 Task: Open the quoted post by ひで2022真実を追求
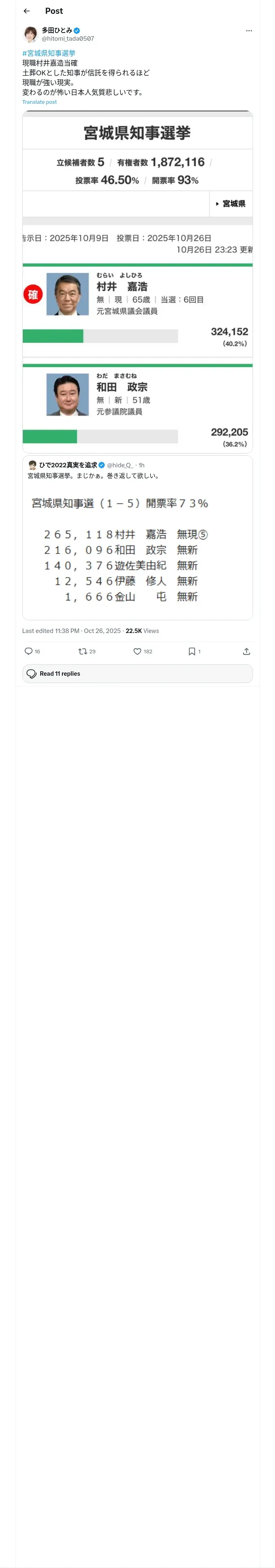click(x=137, y=538)
